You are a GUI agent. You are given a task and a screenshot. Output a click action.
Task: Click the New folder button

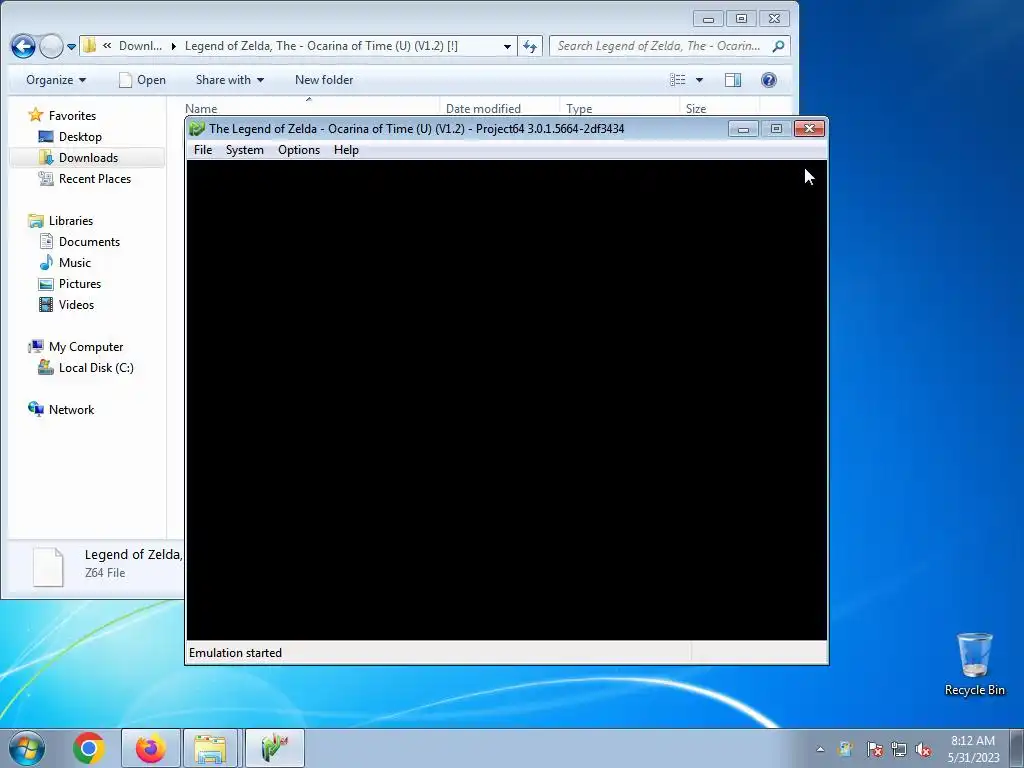pyautogui.click(x=324, y=80)
